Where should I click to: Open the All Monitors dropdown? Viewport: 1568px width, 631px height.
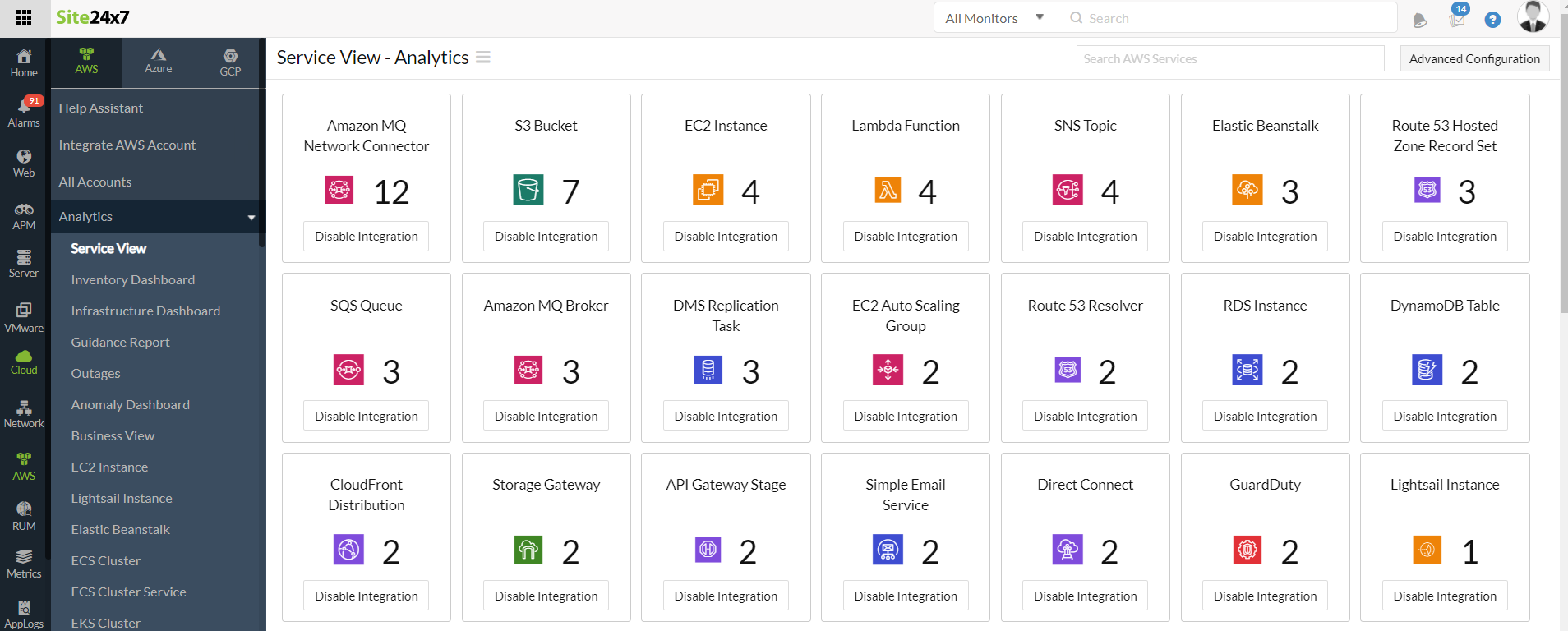994,18
